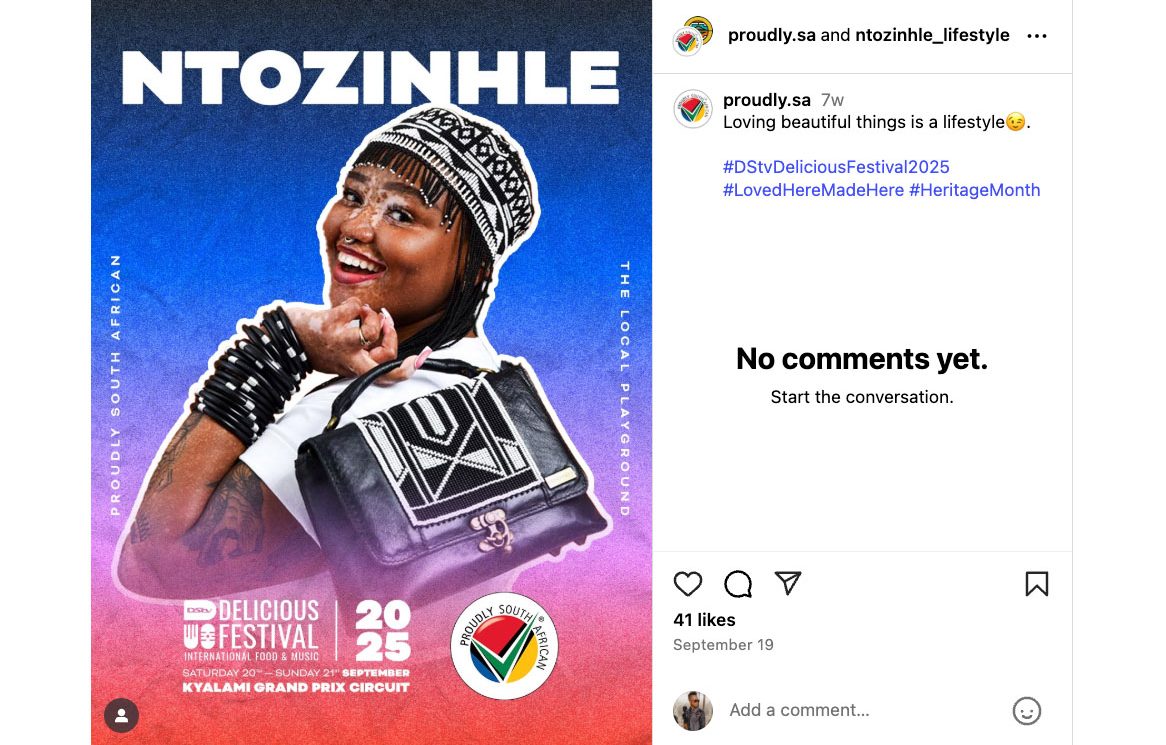Open proudly.sa profile from post header
The image size is (1166, 745).
(x=772, y=35)
